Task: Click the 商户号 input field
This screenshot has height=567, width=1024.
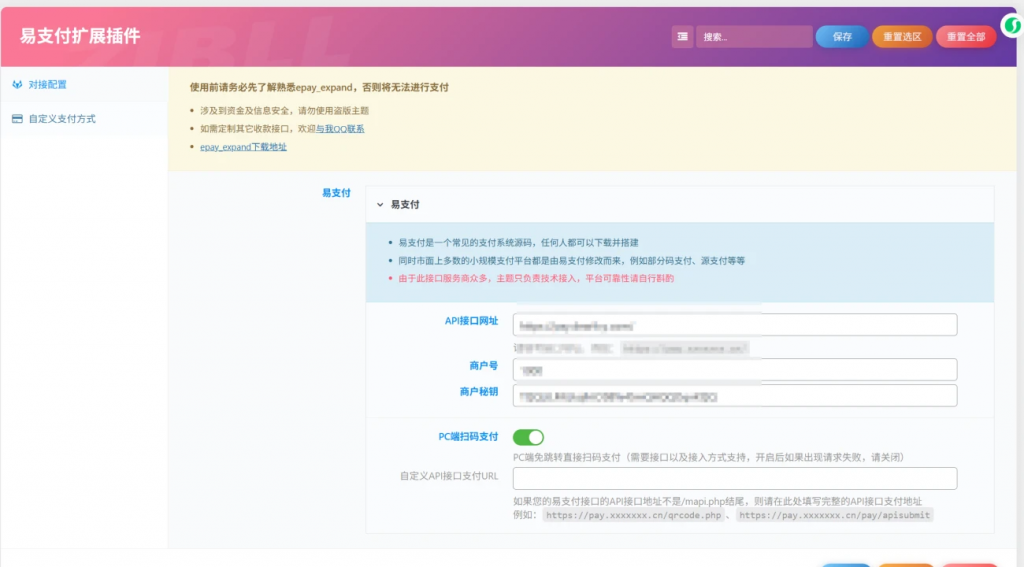Action: (x=734, y=370)
